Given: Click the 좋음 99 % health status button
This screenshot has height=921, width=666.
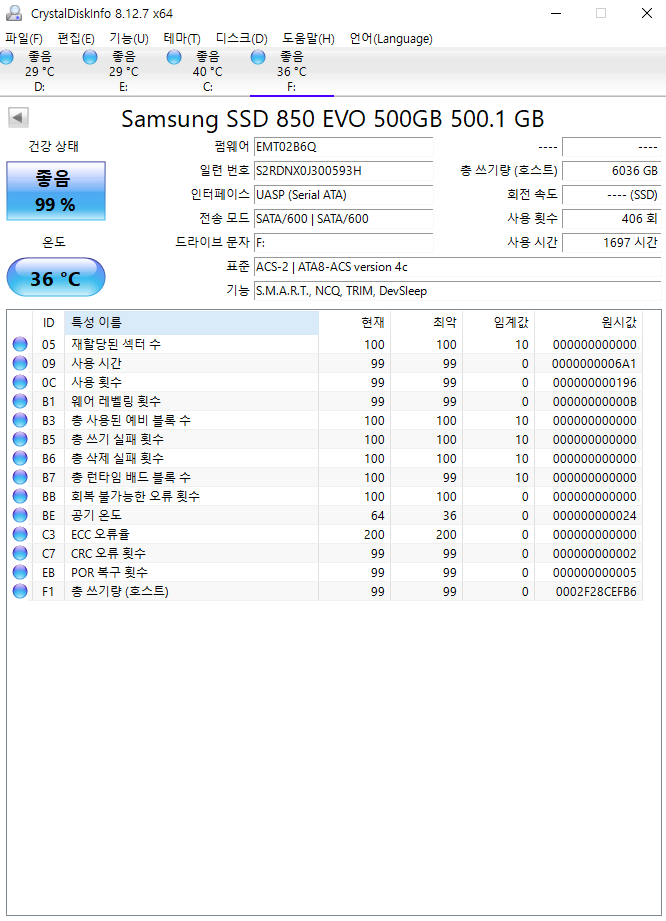Looking at the screenshot, I should tap(56, 191).
